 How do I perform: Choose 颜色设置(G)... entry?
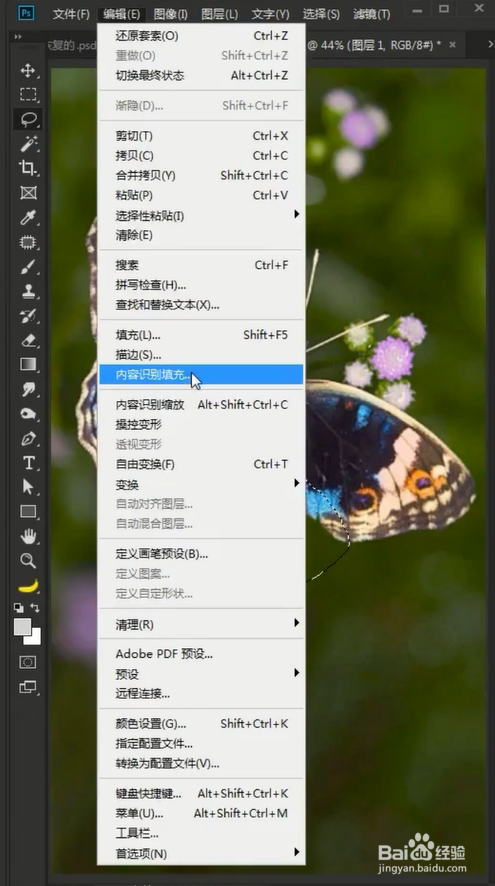(x=201, y=723)
